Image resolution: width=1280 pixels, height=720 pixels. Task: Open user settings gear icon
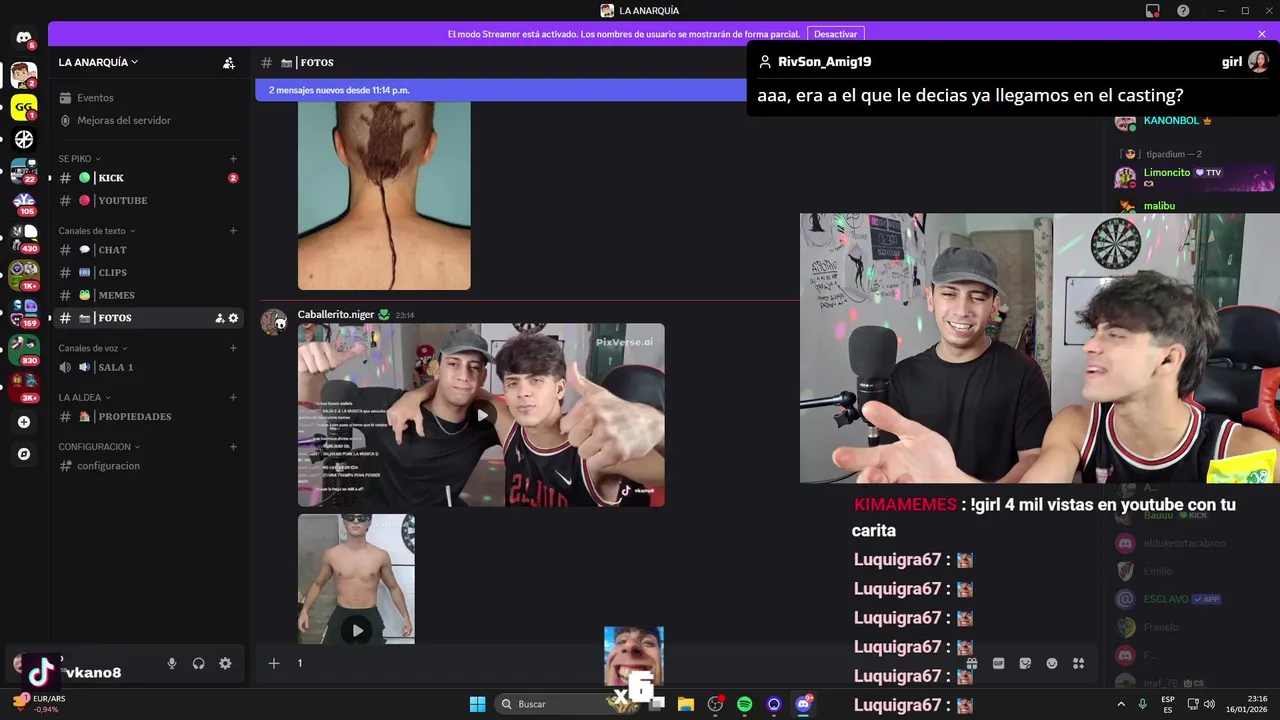pos(225,663)
